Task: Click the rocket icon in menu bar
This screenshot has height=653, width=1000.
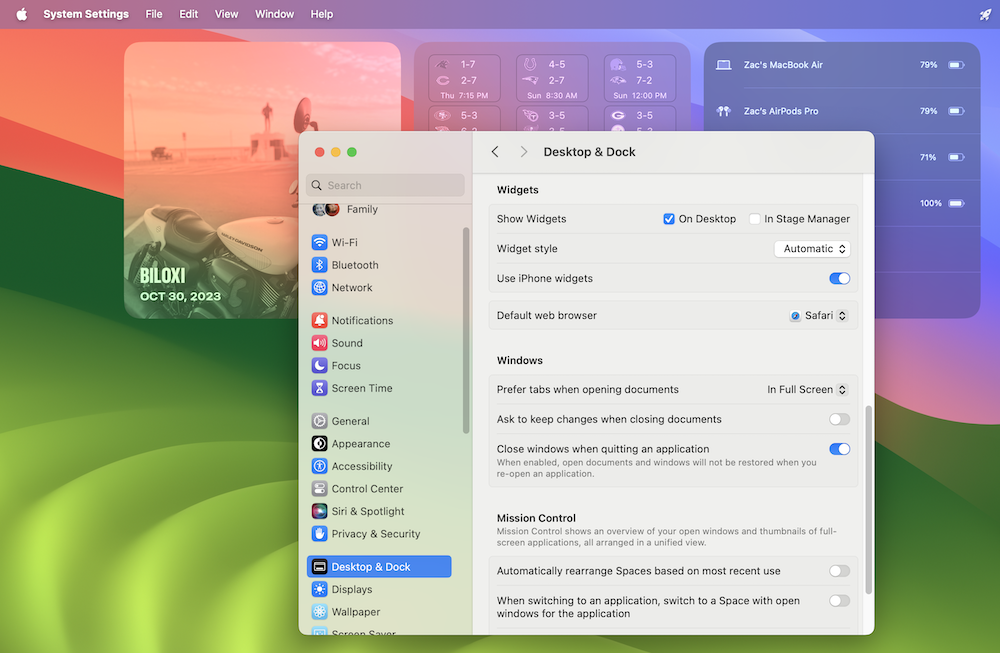Action: tap(984, 14)
